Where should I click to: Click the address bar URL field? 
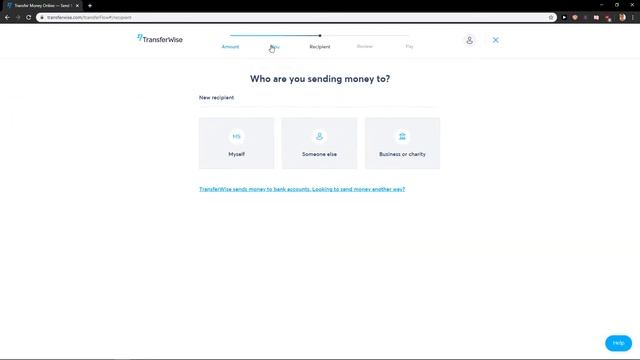[296, 18]
